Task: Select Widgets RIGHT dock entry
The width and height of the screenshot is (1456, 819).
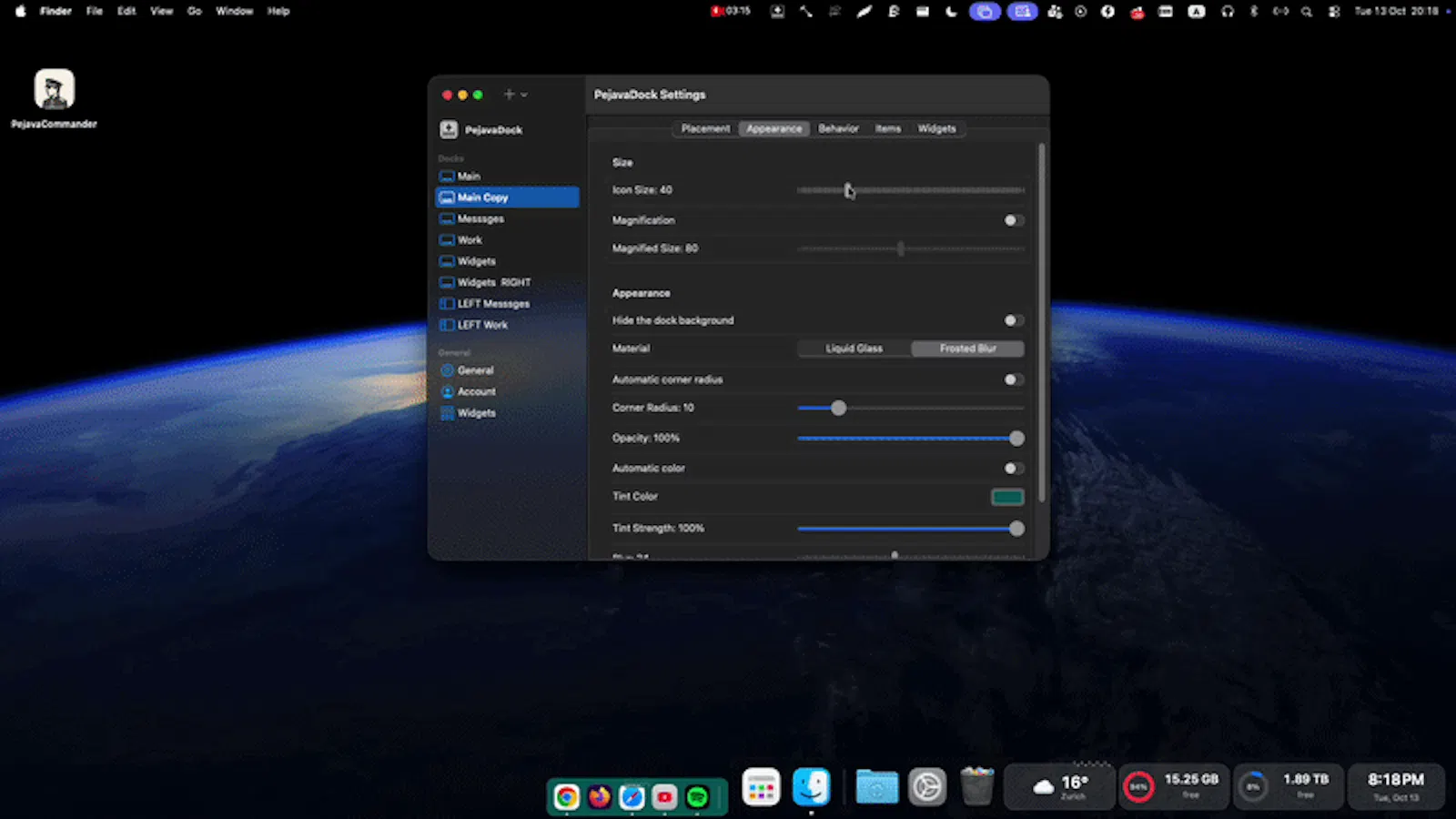Action: pyautogui.click(x=507, y=282)
